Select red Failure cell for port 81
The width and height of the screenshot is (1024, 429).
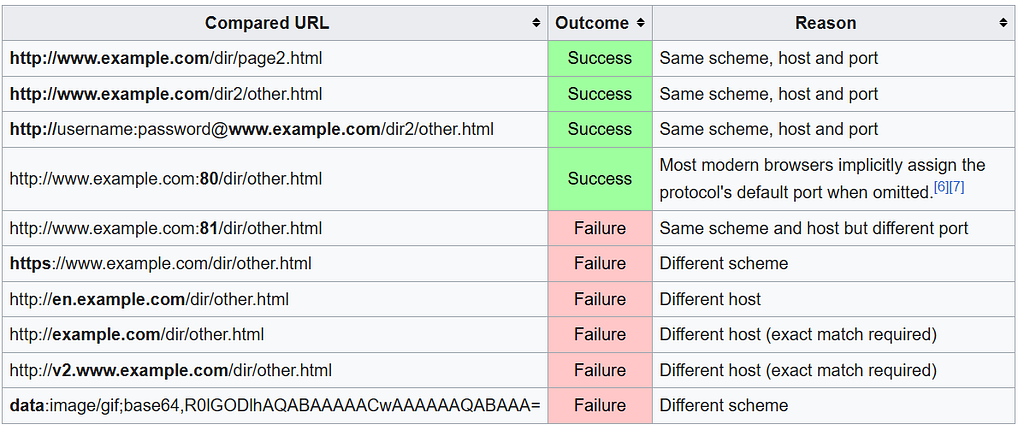coord(600,228)
